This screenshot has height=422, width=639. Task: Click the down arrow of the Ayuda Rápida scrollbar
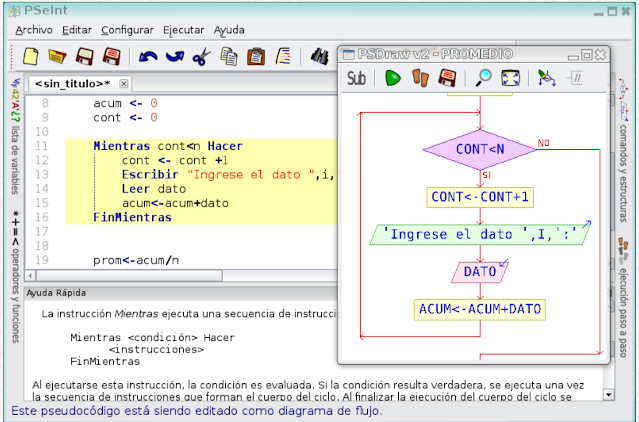click(x=608, y=394)
